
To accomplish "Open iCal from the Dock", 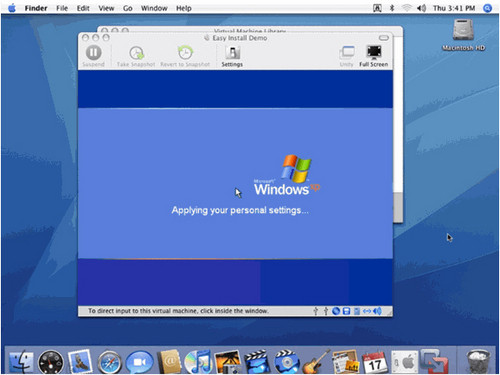I will [x=375, y=362].
